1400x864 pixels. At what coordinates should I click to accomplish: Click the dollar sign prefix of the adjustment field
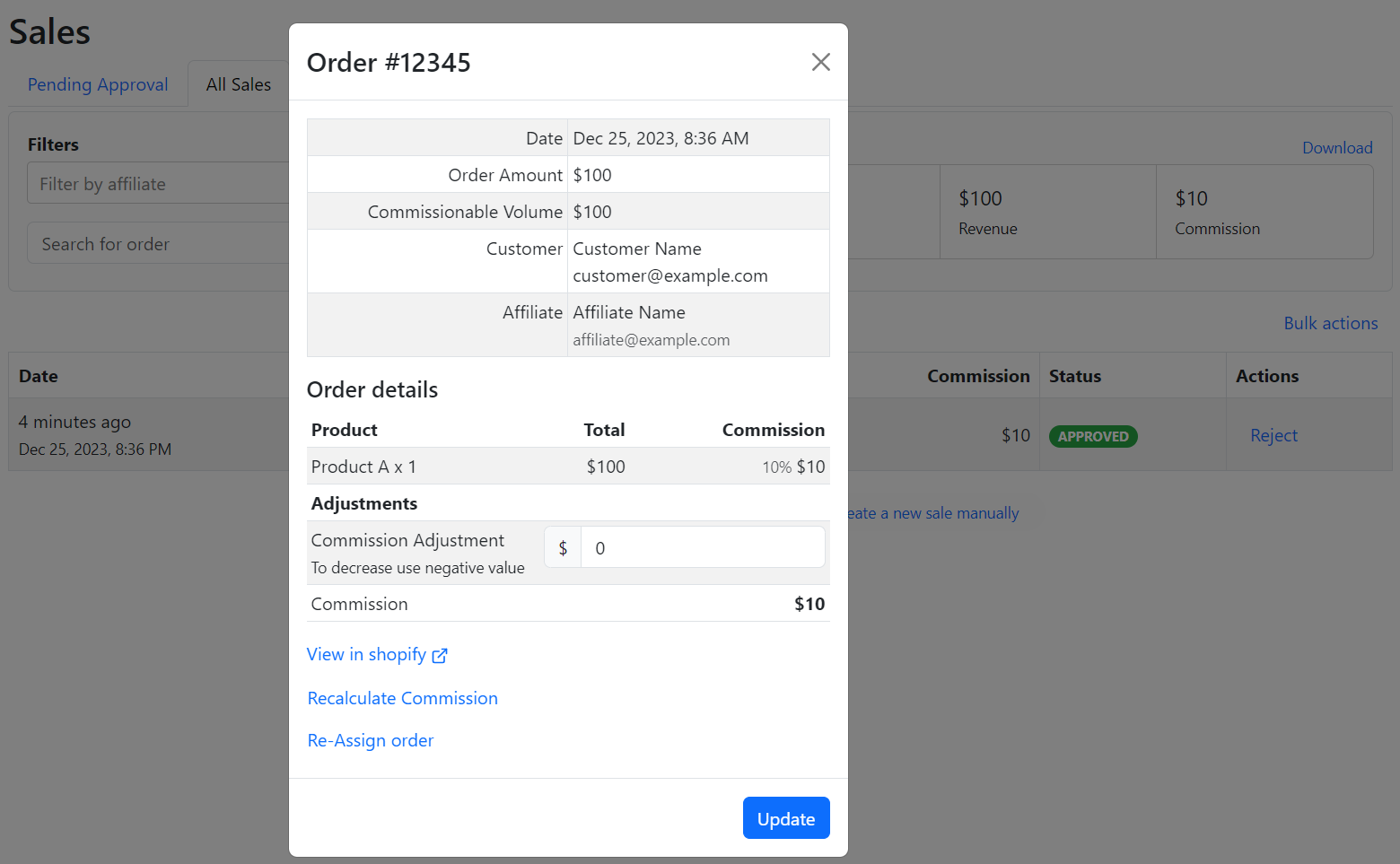(563, 547)
